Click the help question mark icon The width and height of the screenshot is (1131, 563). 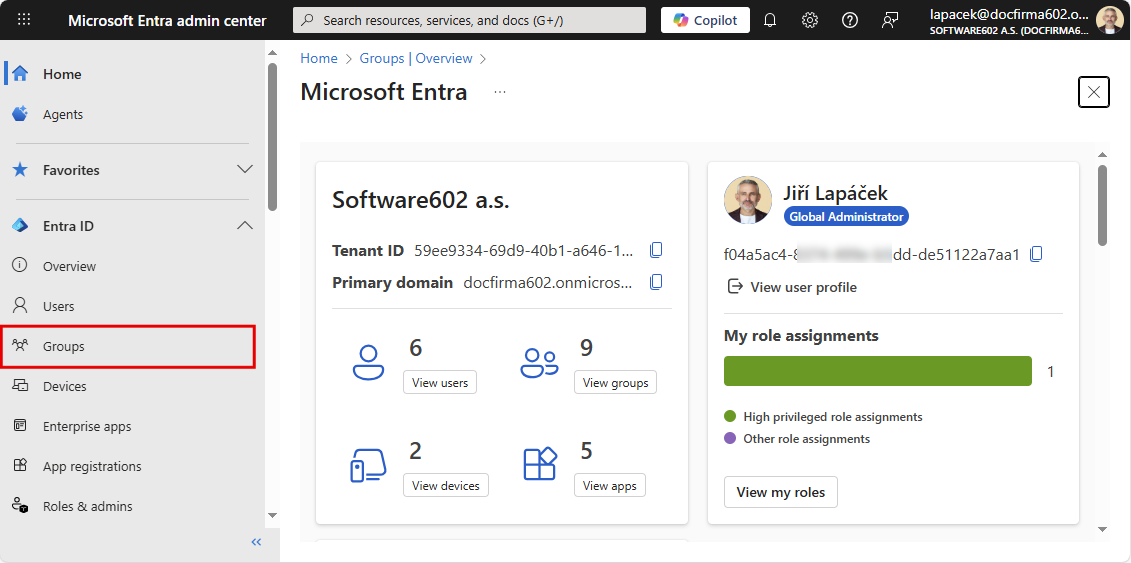click(x=850, y=20)
